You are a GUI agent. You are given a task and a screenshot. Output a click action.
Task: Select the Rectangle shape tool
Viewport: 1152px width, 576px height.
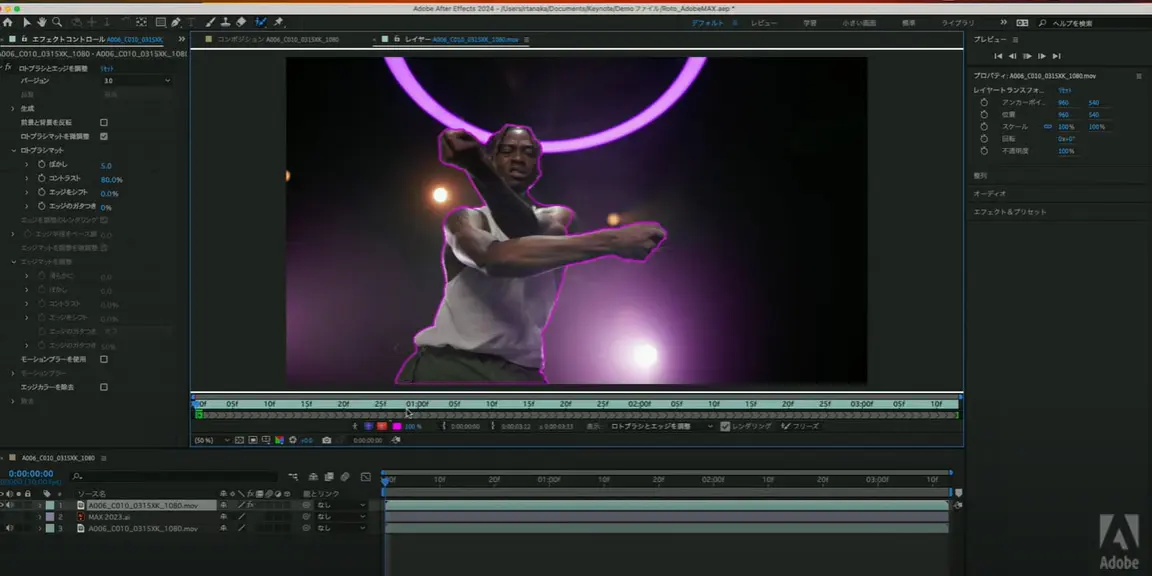pyautogui.click(x=160, y=23)
